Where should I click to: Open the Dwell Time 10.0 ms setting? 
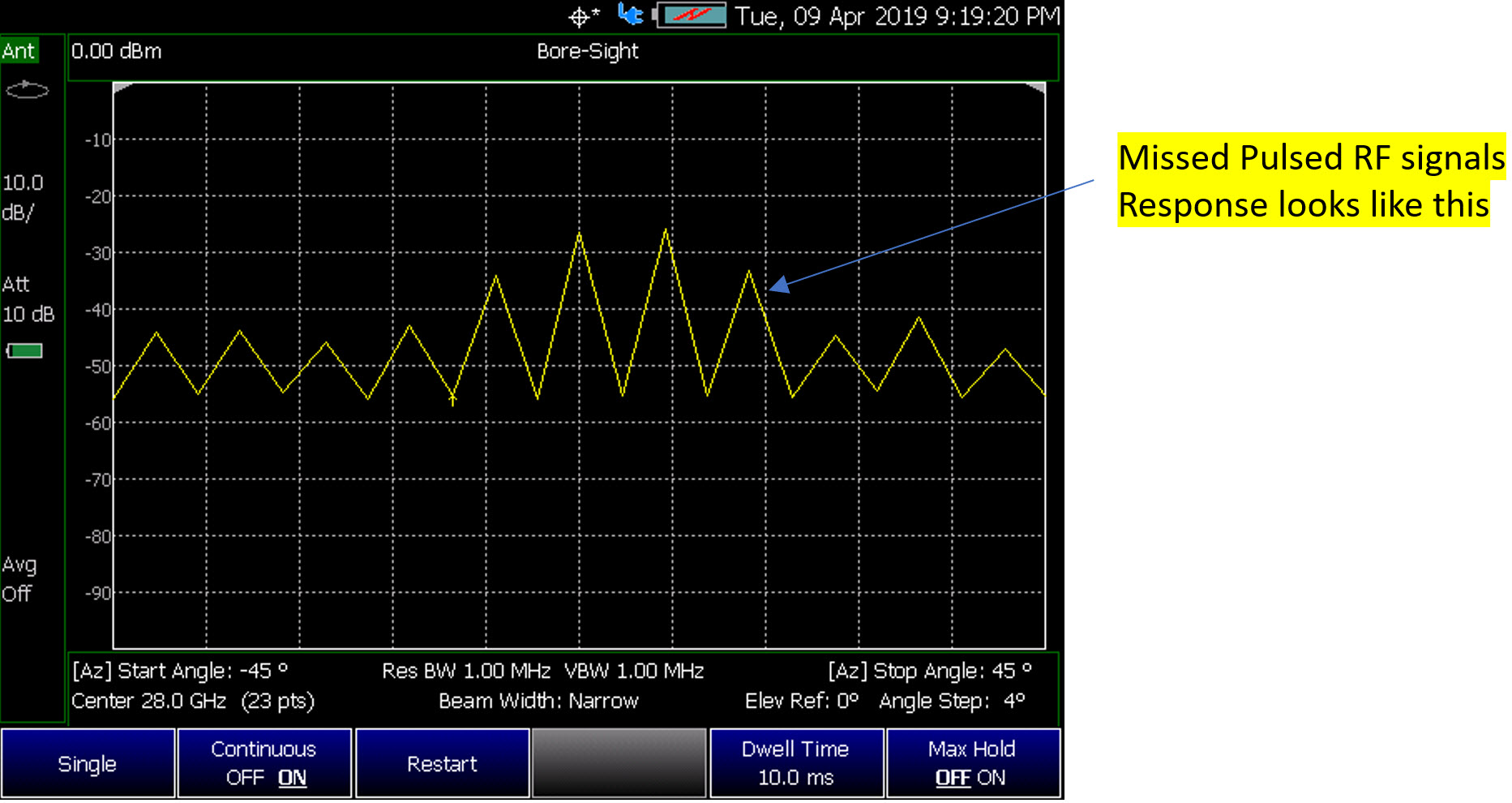pos(796,764)
